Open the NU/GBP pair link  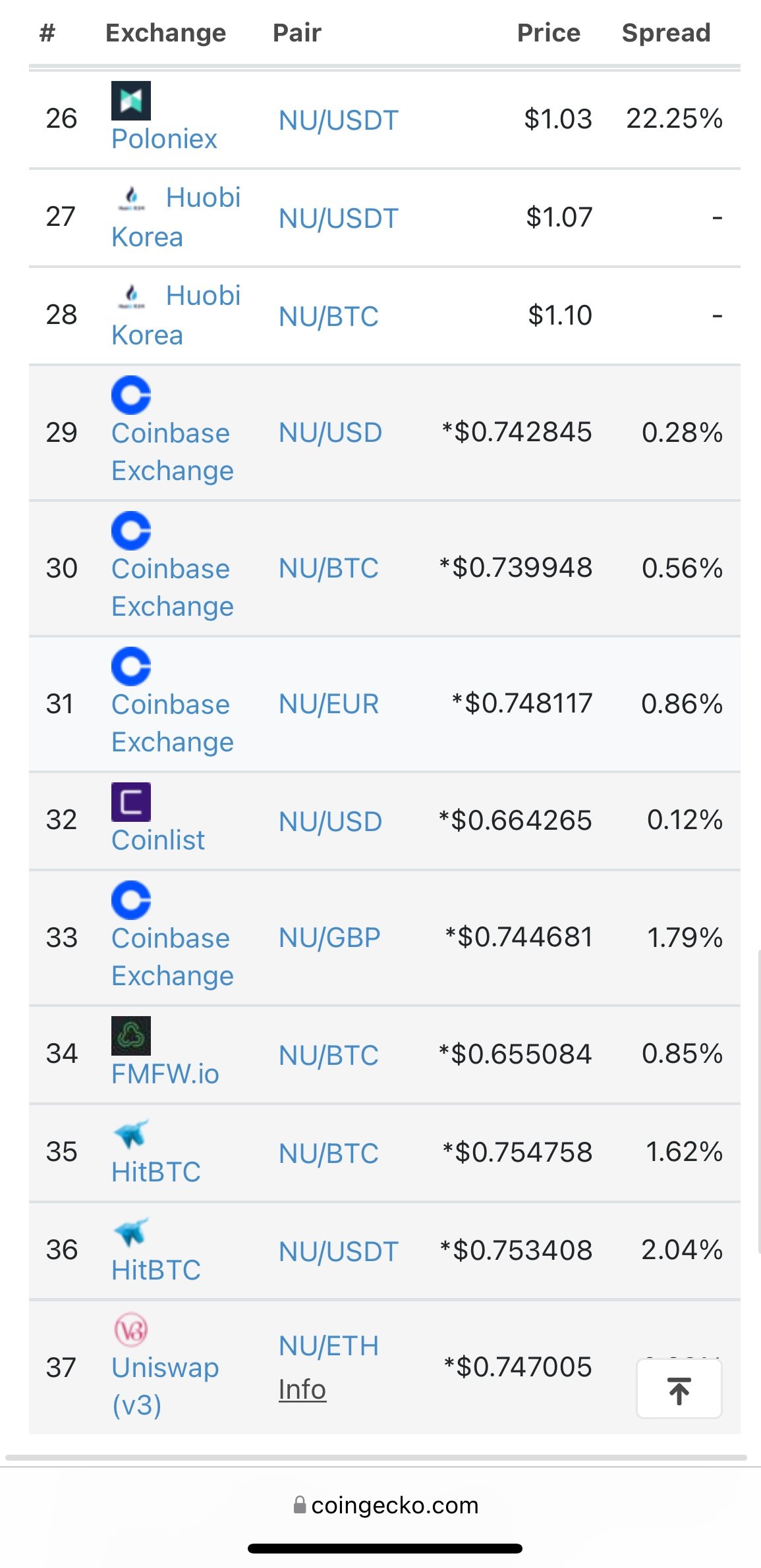click(x=329, y=938)
